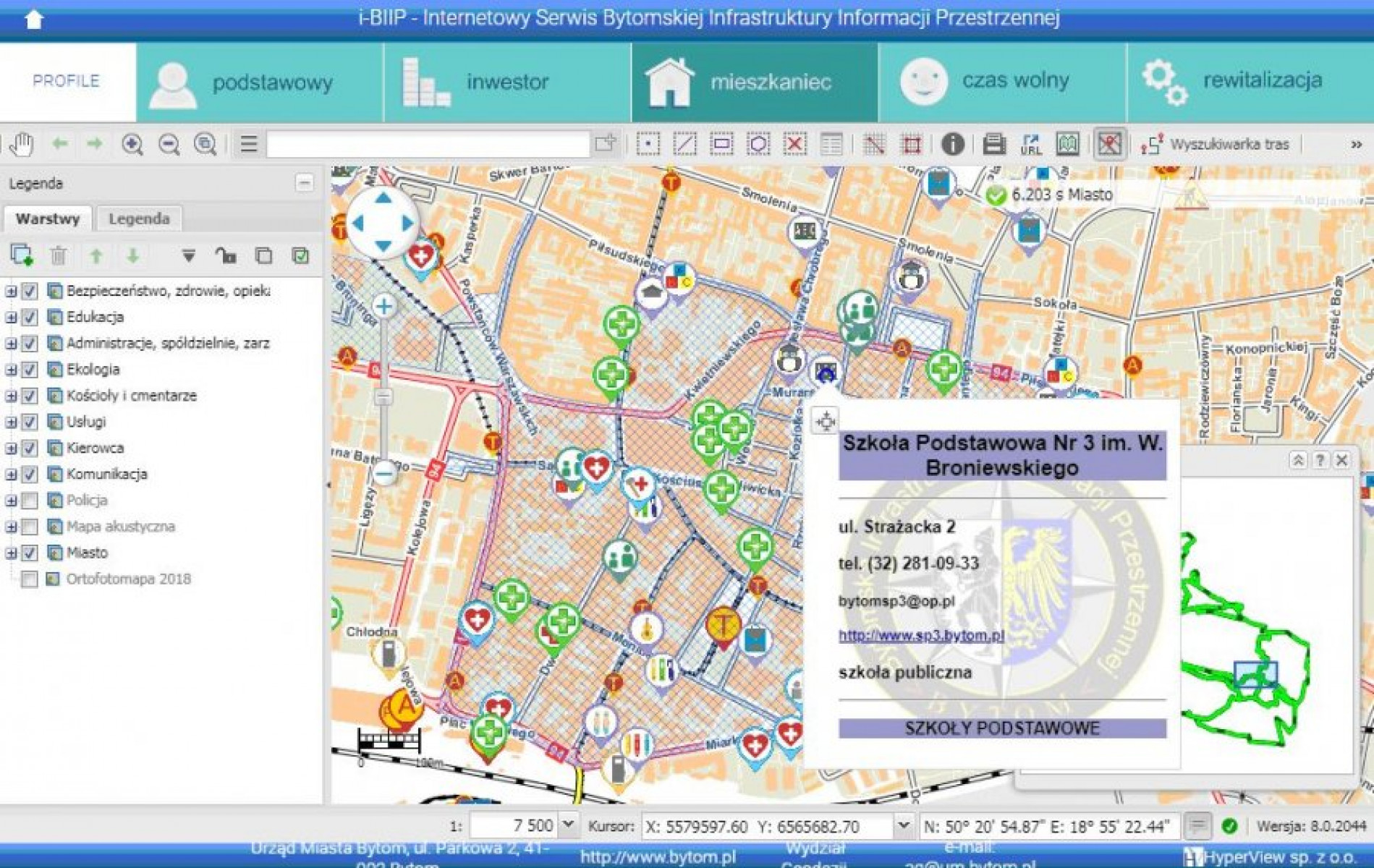
Task: Uncheck Kościoły i cmentarze layer
Action: tap(30, 396)
